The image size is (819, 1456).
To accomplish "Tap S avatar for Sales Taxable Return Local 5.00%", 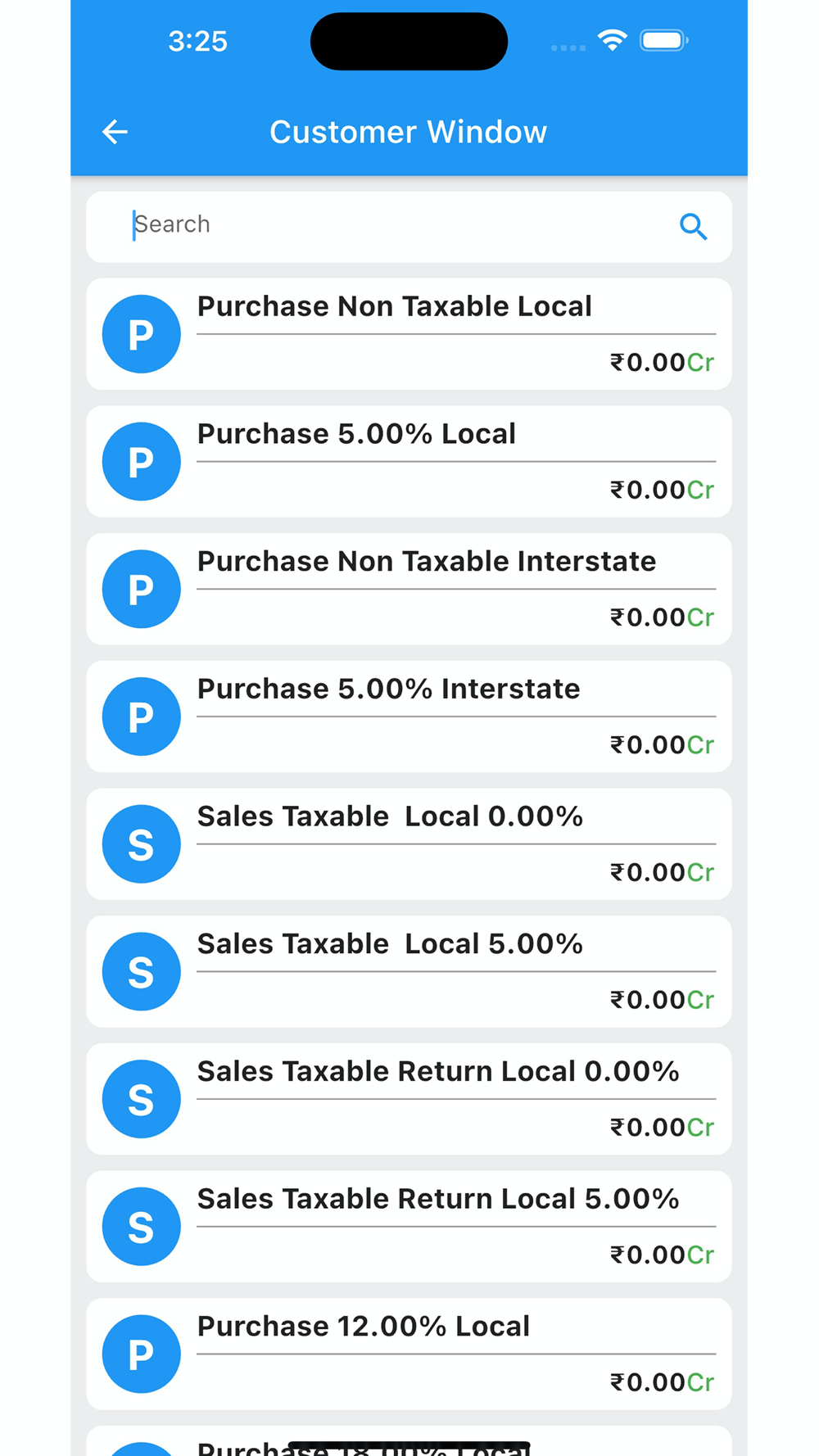I will tap(141, 1227).
